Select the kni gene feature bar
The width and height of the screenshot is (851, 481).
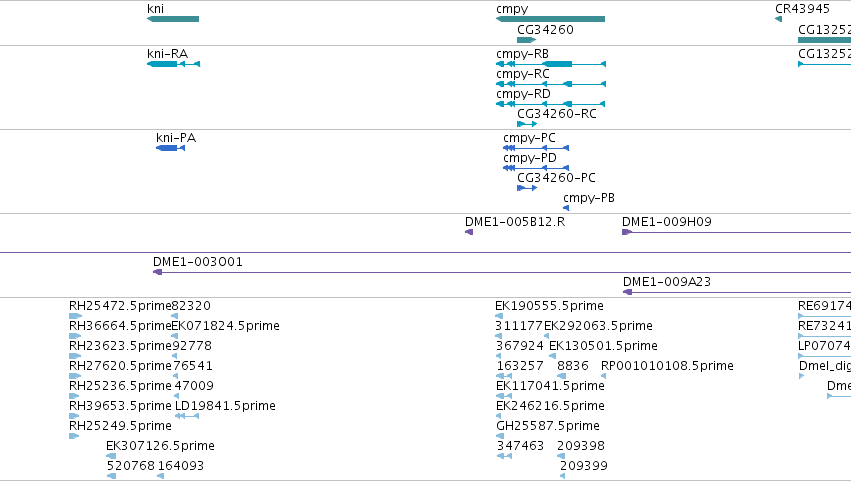pyautogui.click(x=173, y=19)
